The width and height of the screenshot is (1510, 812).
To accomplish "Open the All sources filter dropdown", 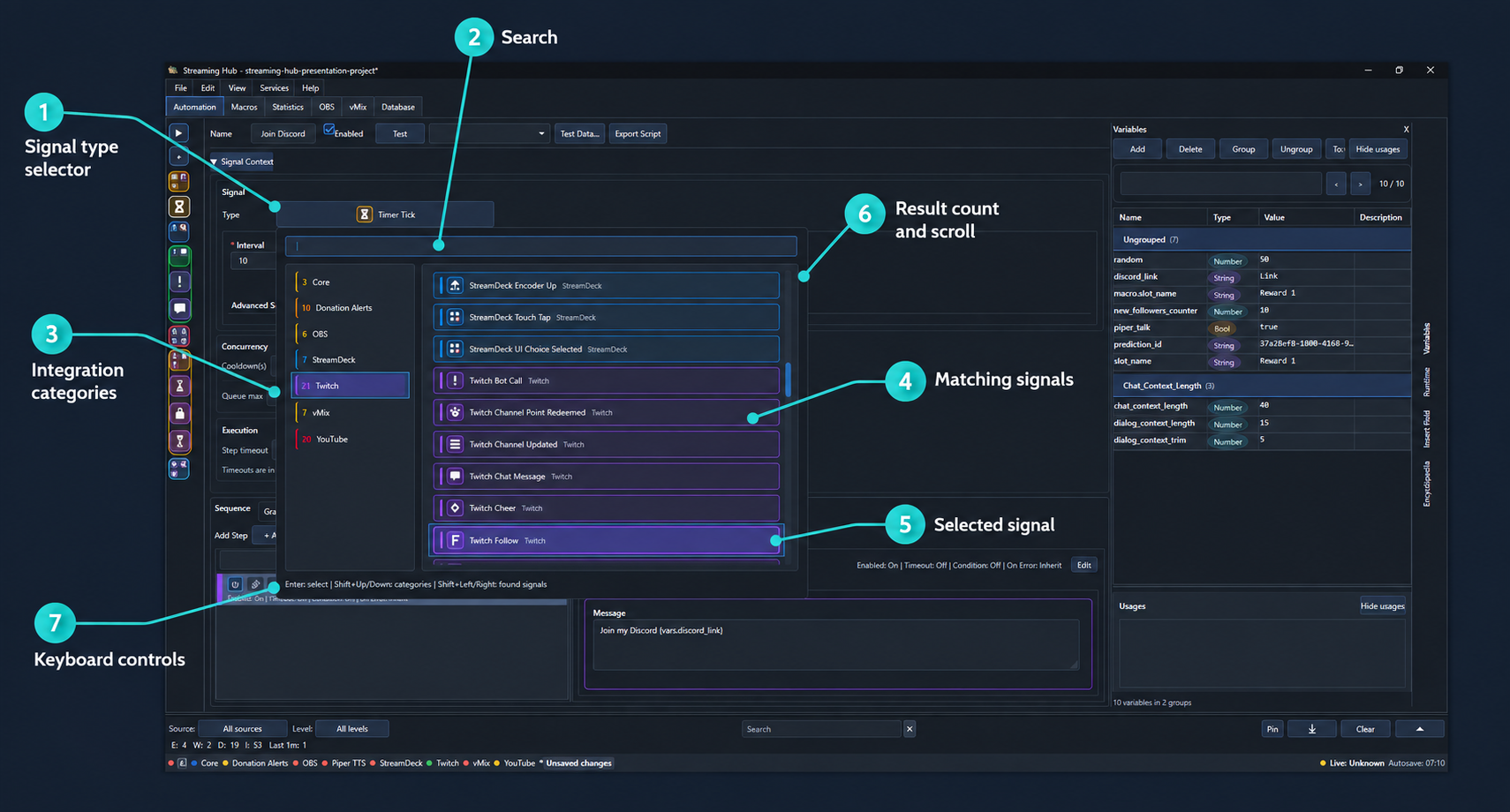I will tap(243, 729).
